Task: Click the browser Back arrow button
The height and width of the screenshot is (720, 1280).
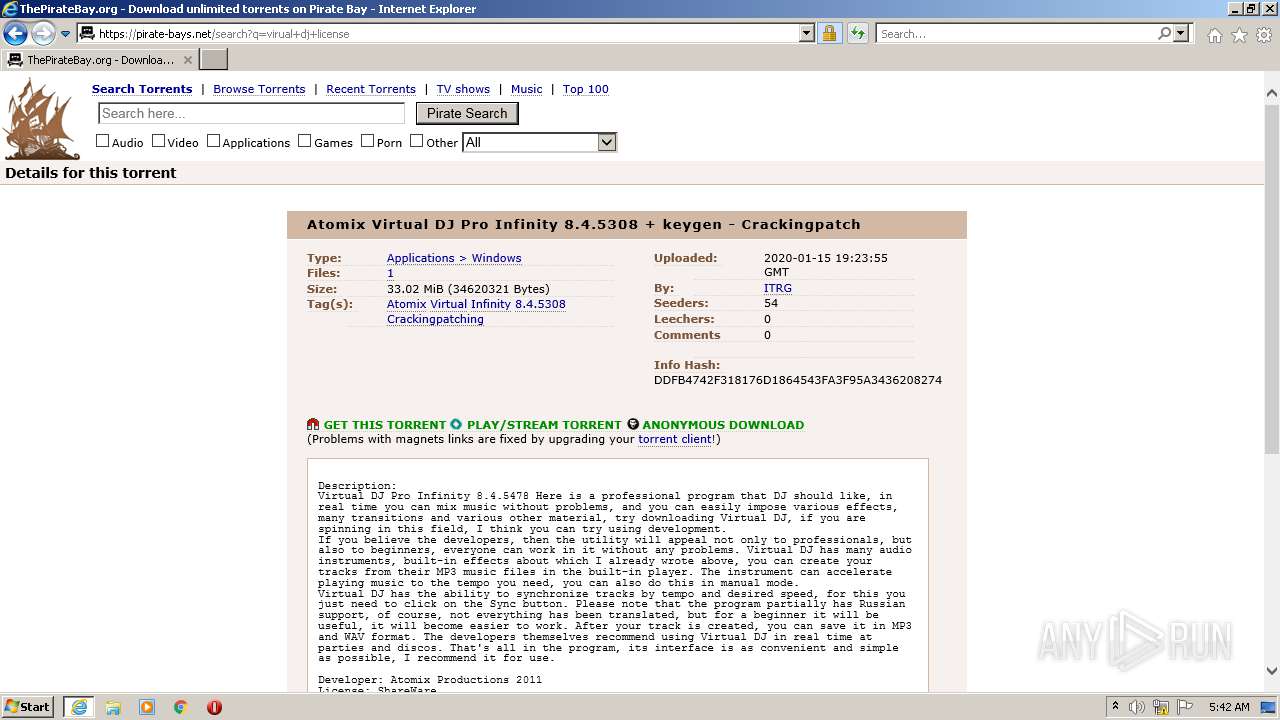Action: pyautogui.click(x=15, y=34)
